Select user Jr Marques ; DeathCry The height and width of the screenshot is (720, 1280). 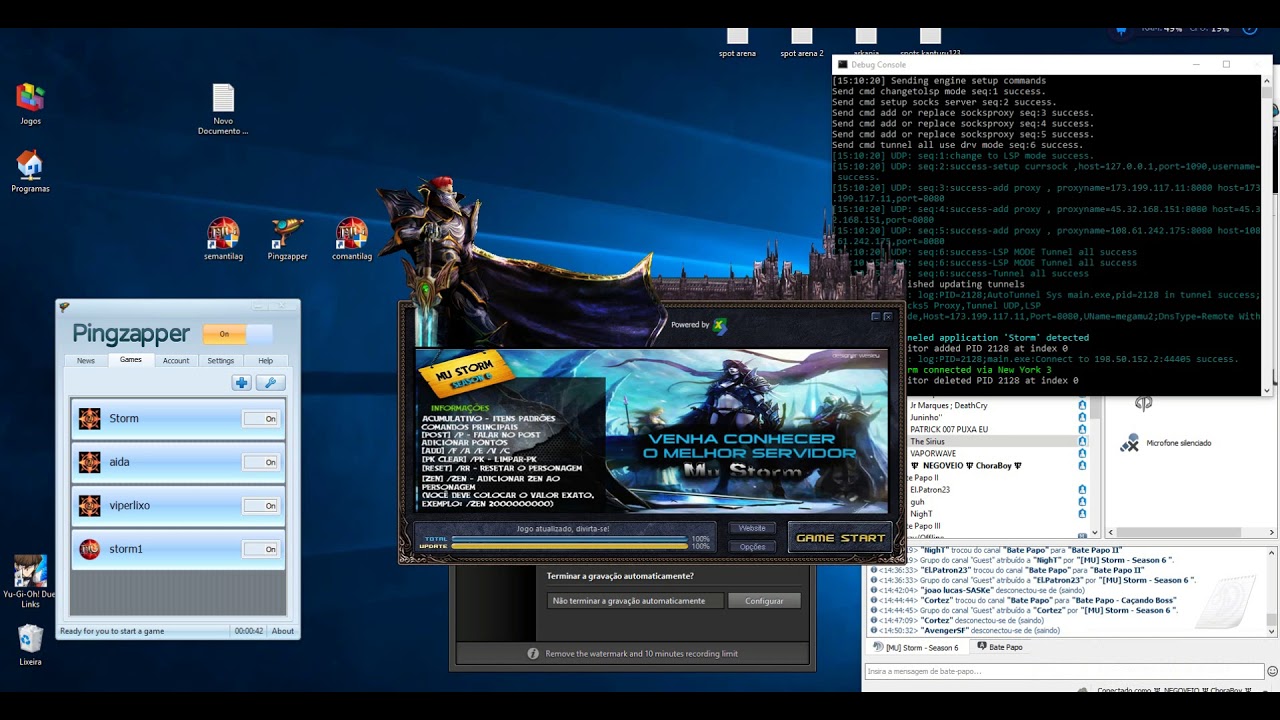[x=949, y=405]
